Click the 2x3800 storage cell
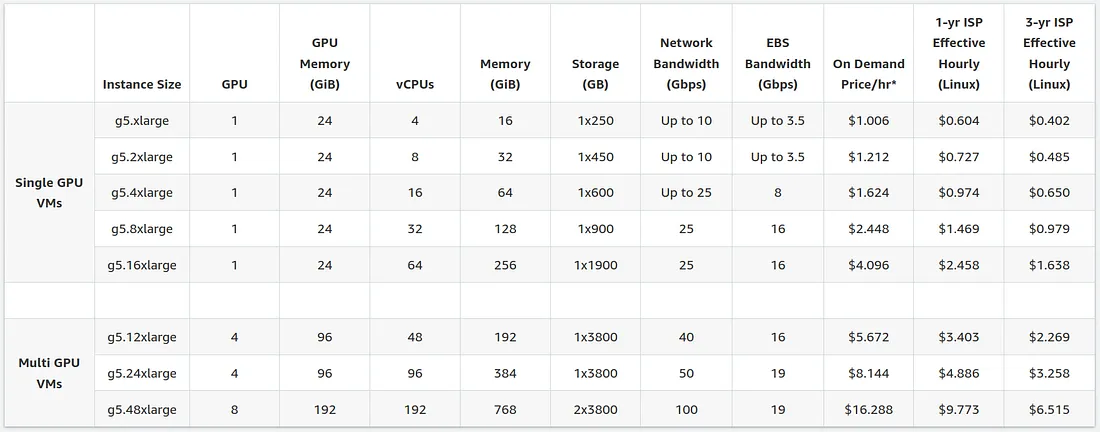The image size is (1100, 432). point(595,410)
